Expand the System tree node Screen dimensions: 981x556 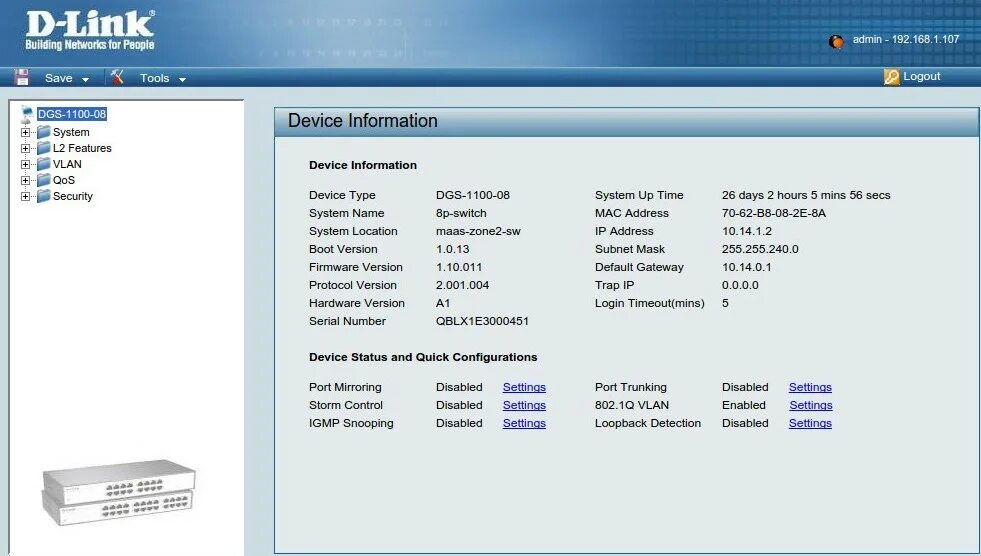pyautogui.click(x=25, y=133)
